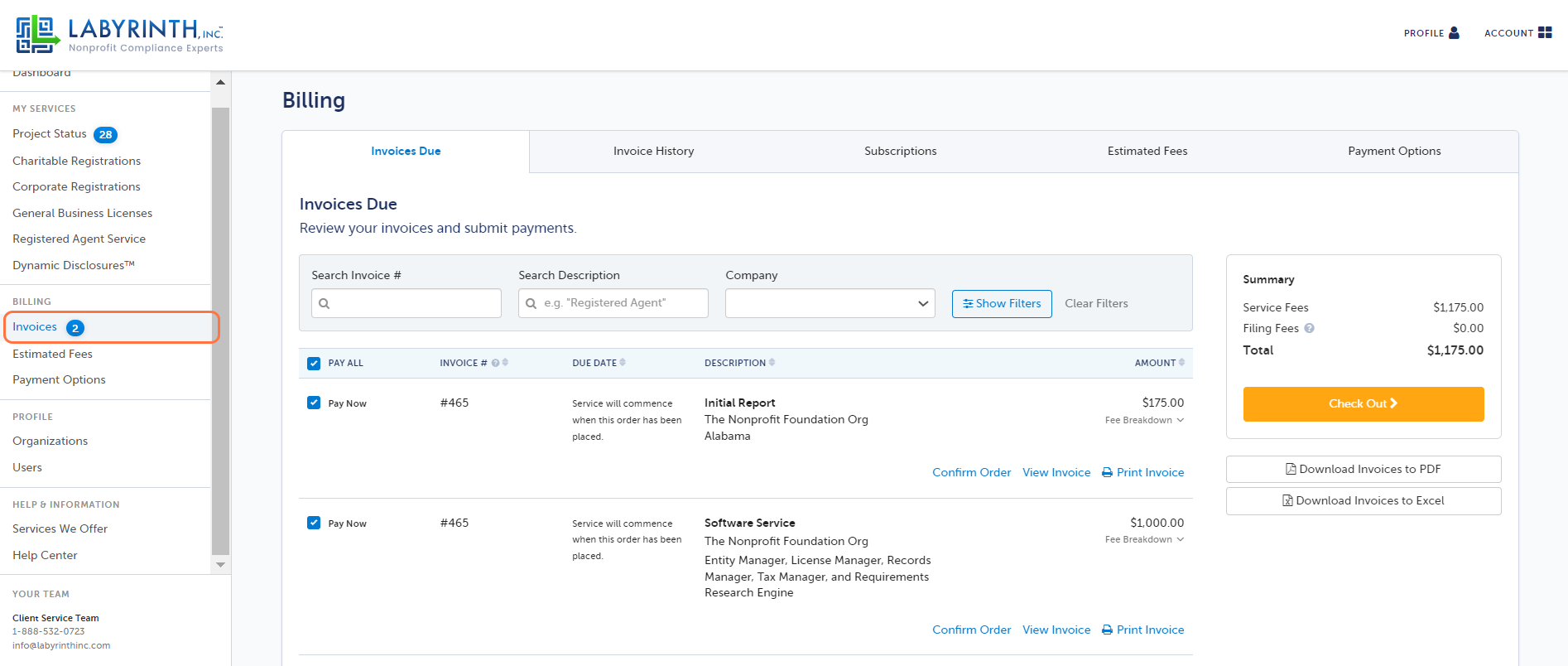Image resolution: width=1568 pixels, height=666 pixels.
Task: Open the Profile user icon
Action: tap(1454, 33)
